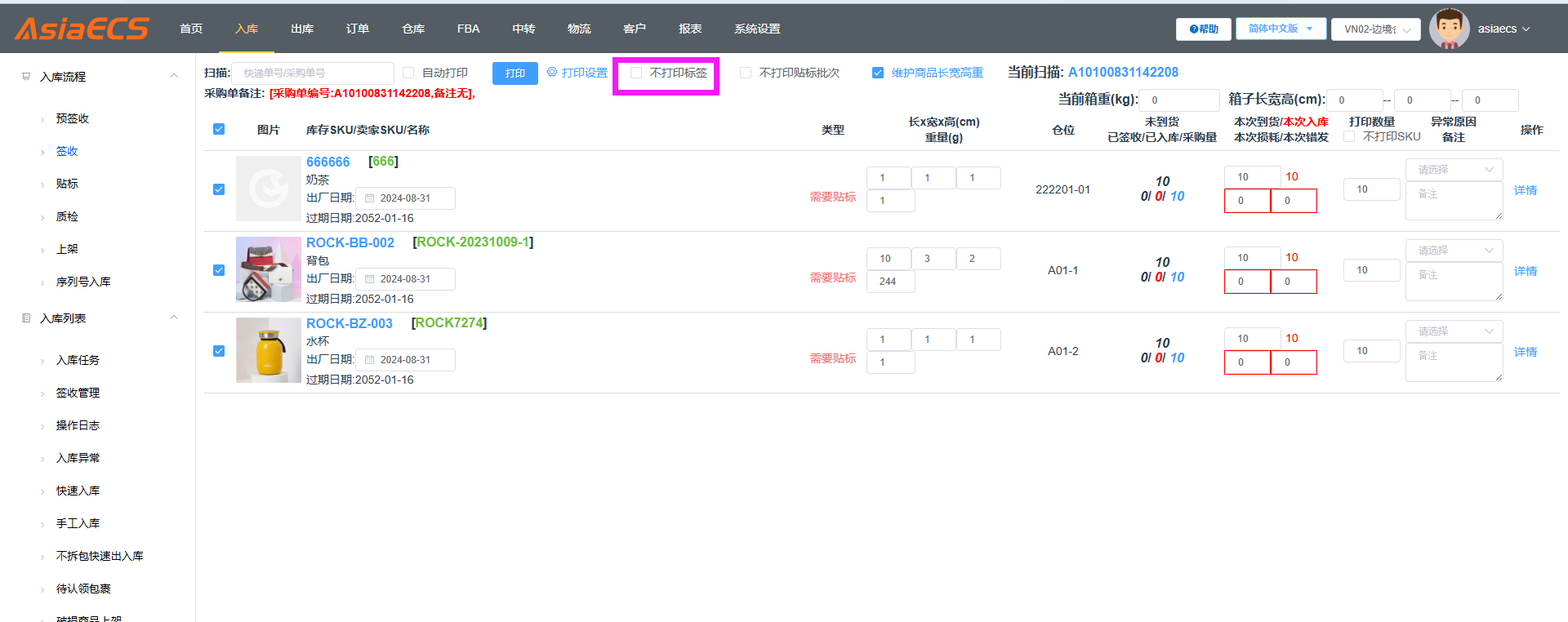The width and height of the screenshot is (1568, 622).
Task: Open 异常原因 dropdown for ROCK-BZ-003 row
Action: [x=1454, y=331]
